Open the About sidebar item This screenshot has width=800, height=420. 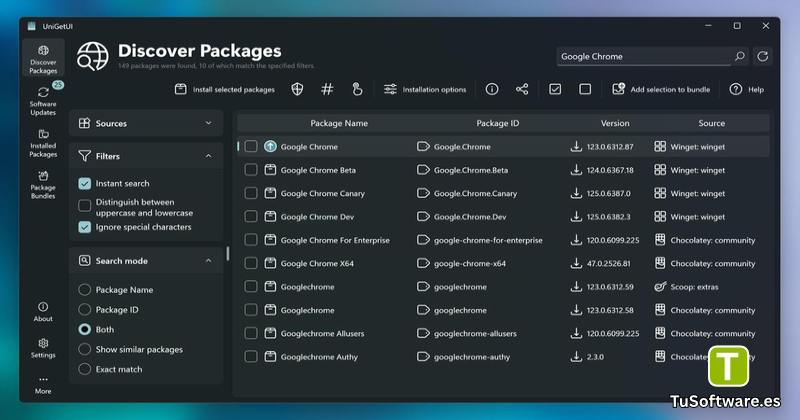coord(43,311)
